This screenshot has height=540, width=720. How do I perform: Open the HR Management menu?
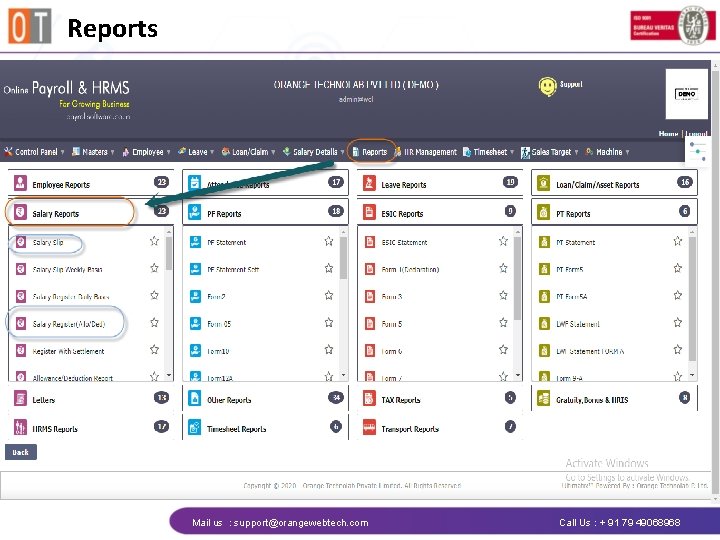[426, 152]
